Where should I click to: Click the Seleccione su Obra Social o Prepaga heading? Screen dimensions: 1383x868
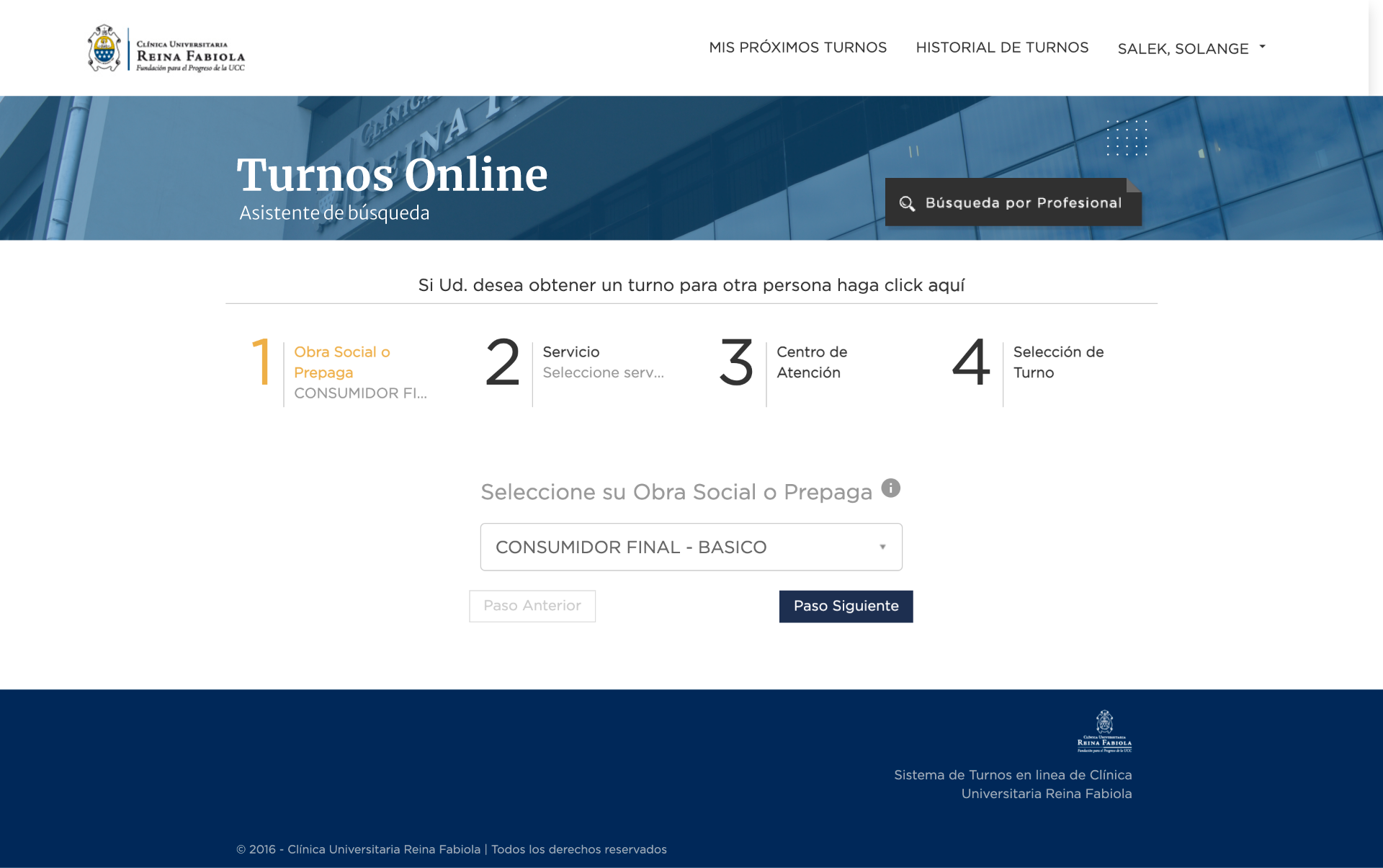676,492
